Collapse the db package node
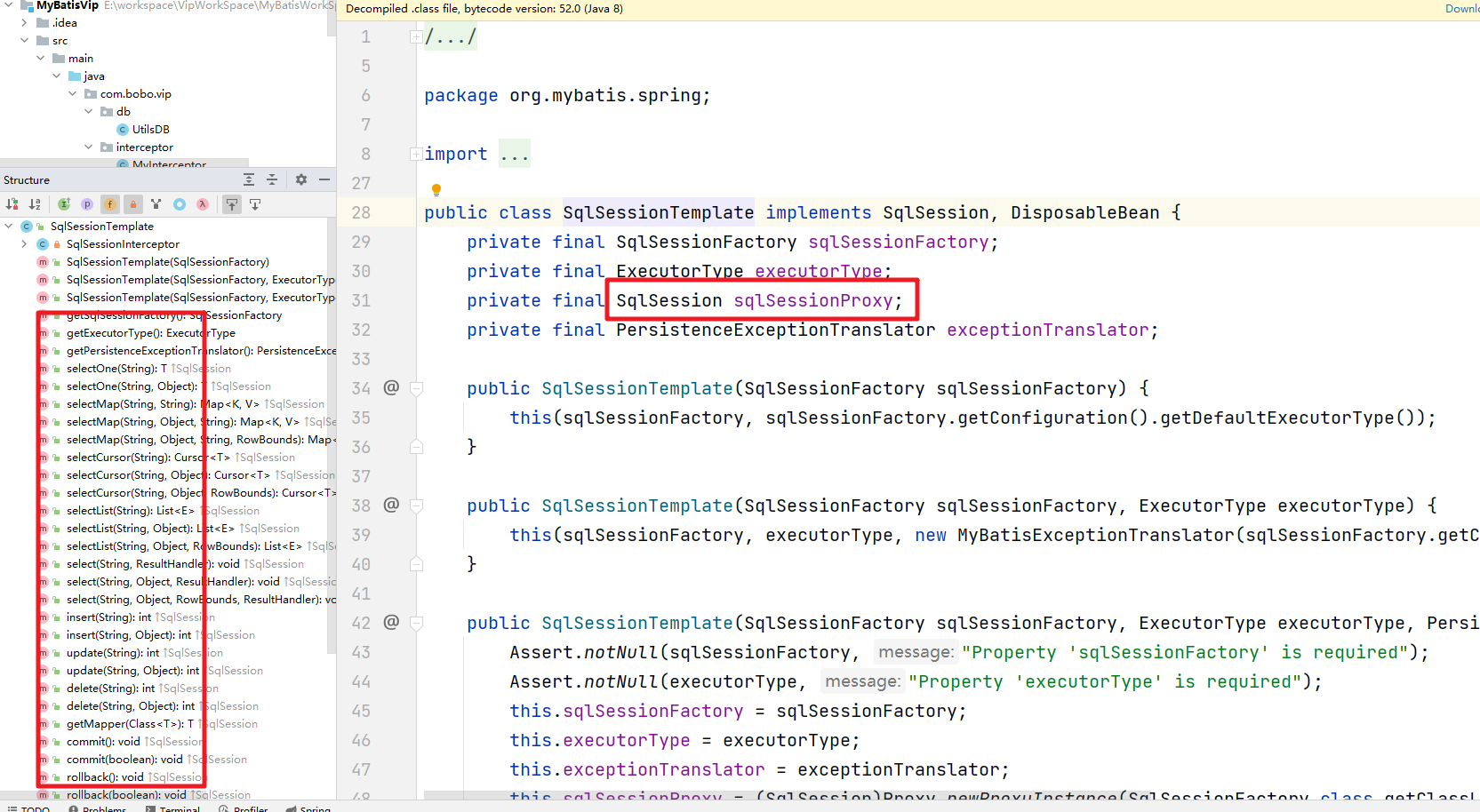Viewport: 1480px width, 812px height. click(x=88, y=112)
